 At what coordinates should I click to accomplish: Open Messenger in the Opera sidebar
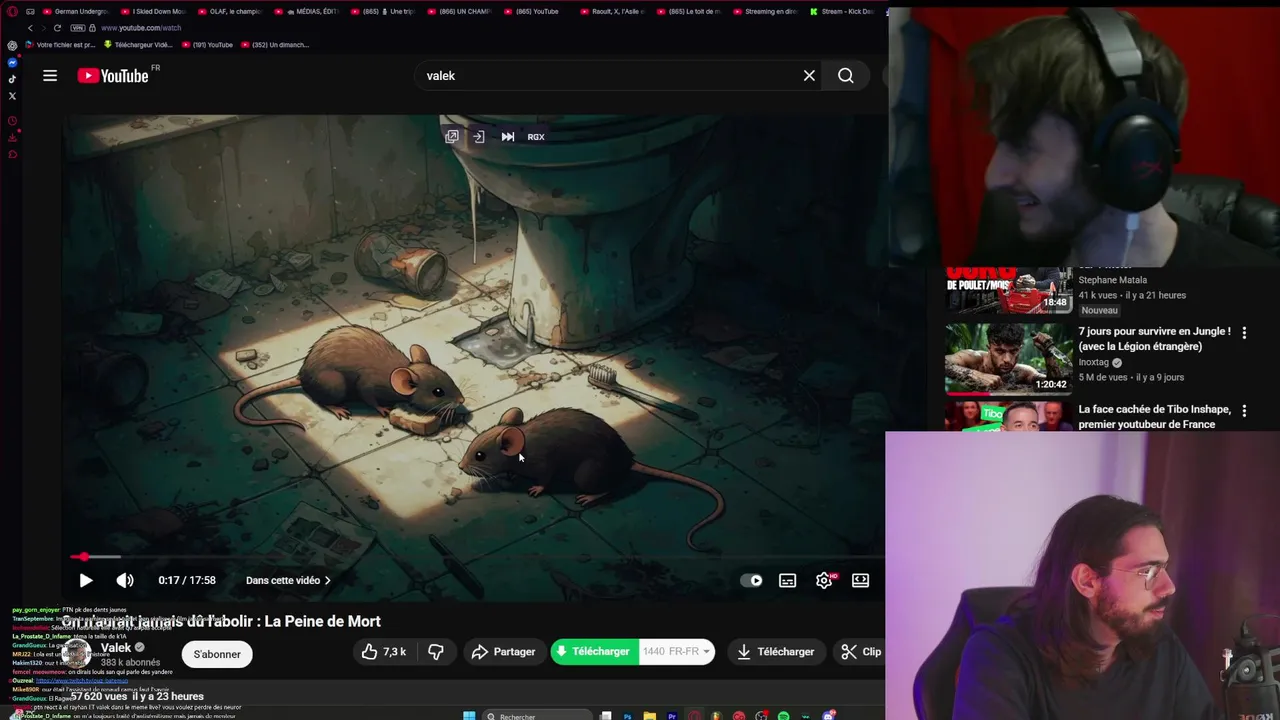pos(12,63)
